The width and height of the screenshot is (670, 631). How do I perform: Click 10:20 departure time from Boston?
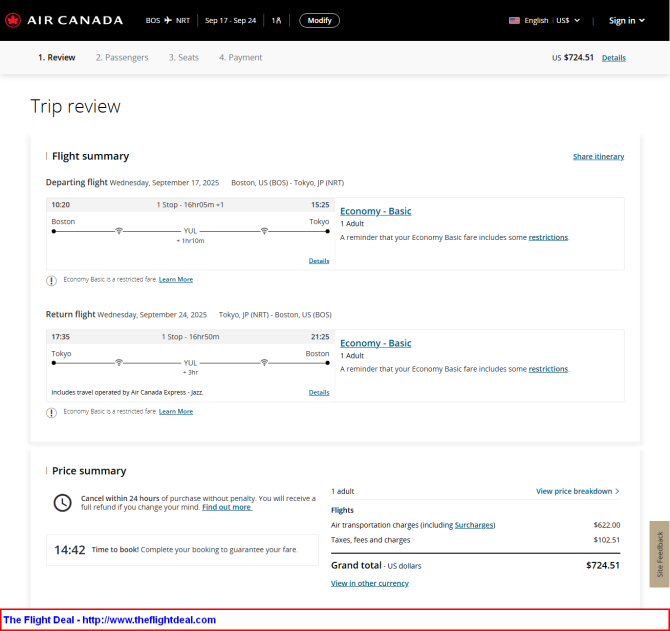click(60, 205)
